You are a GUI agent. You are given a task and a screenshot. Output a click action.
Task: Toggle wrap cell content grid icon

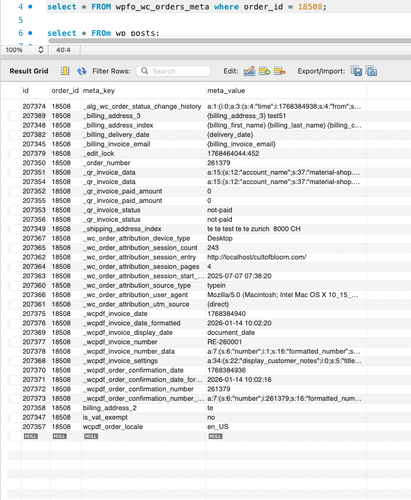click(65, 71)
